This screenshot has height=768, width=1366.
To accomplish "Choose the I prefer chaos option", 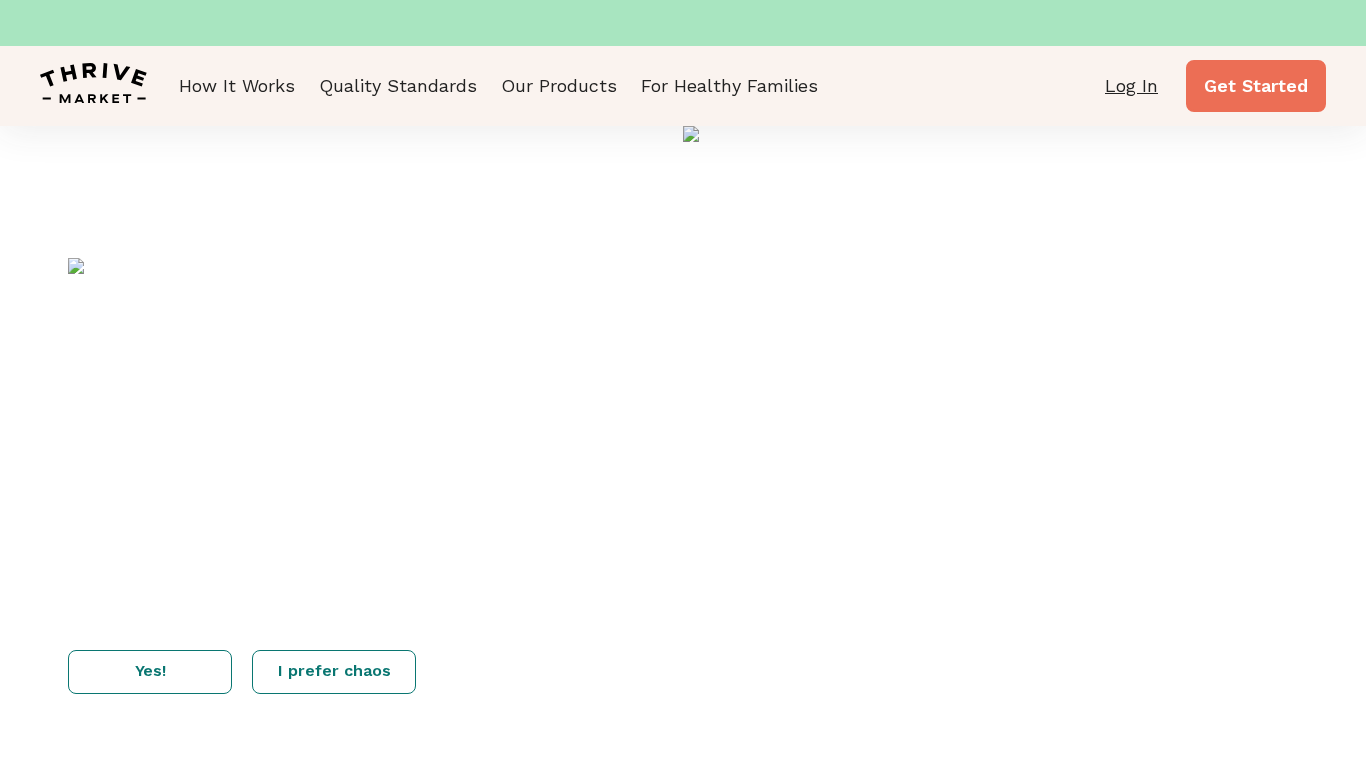I will click(334, 671).
